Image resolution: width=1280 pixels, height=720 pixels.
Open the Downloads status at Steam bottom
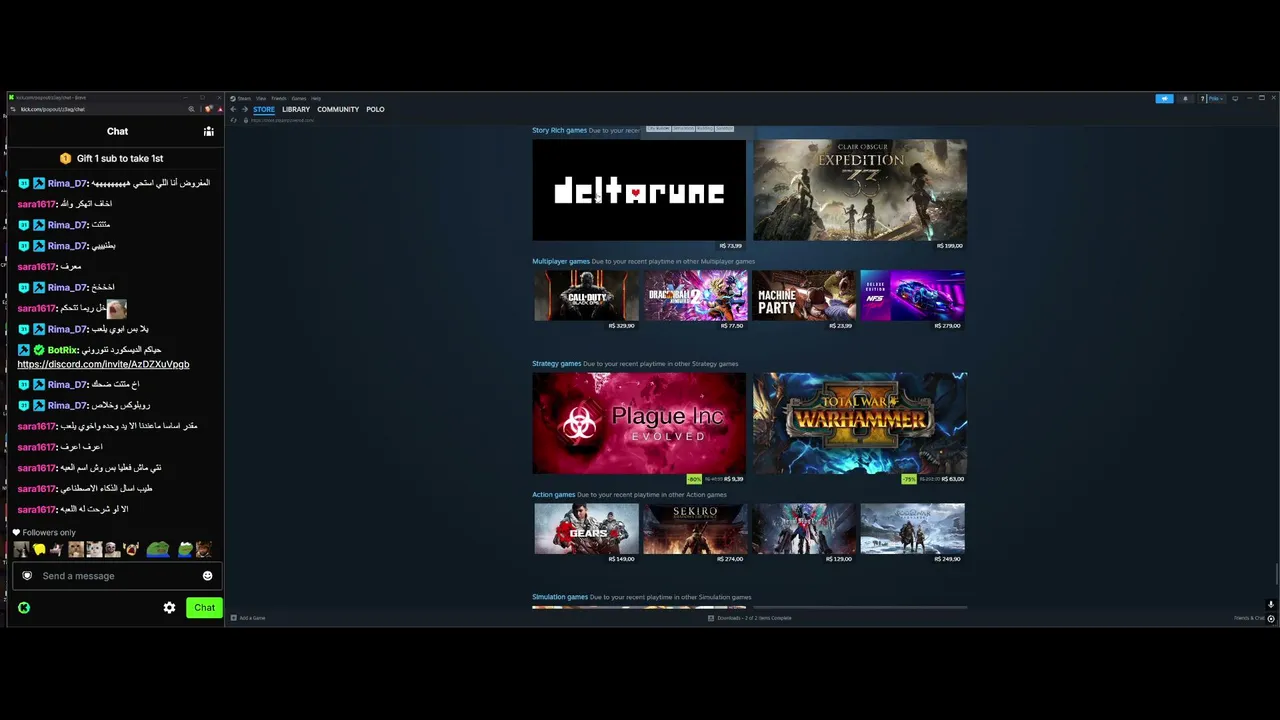(x=749, y=618)
